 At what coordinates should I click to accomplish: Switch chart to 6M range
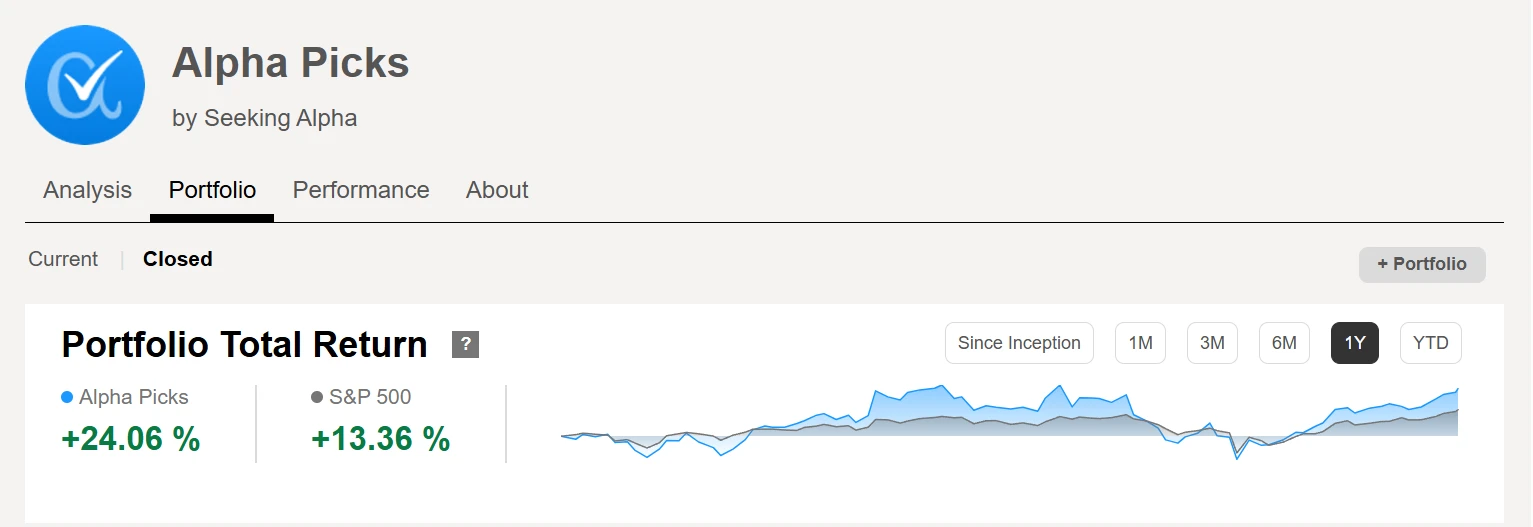tap(1284, 343)
